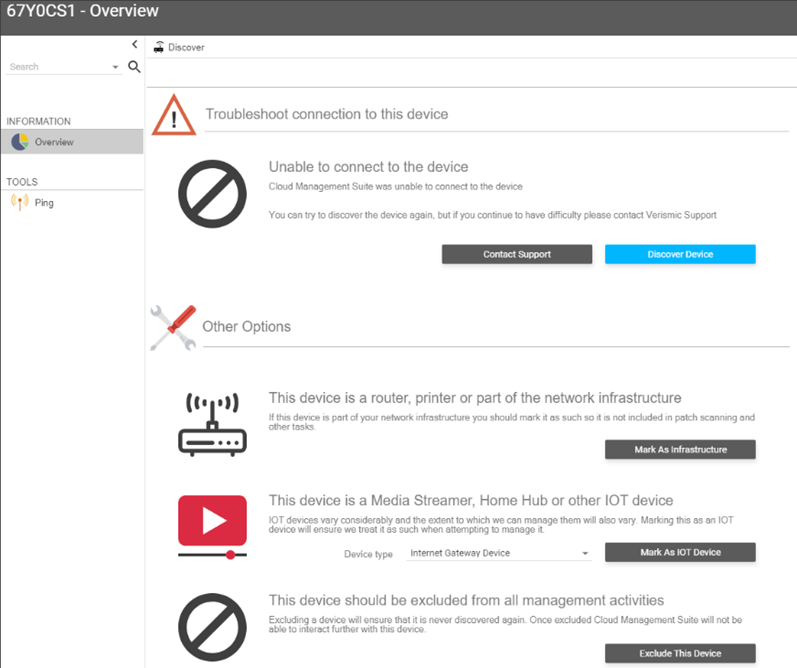Click the Ping antenna icon
This screenshot has width=797, height=668.
tap(20, 202)
